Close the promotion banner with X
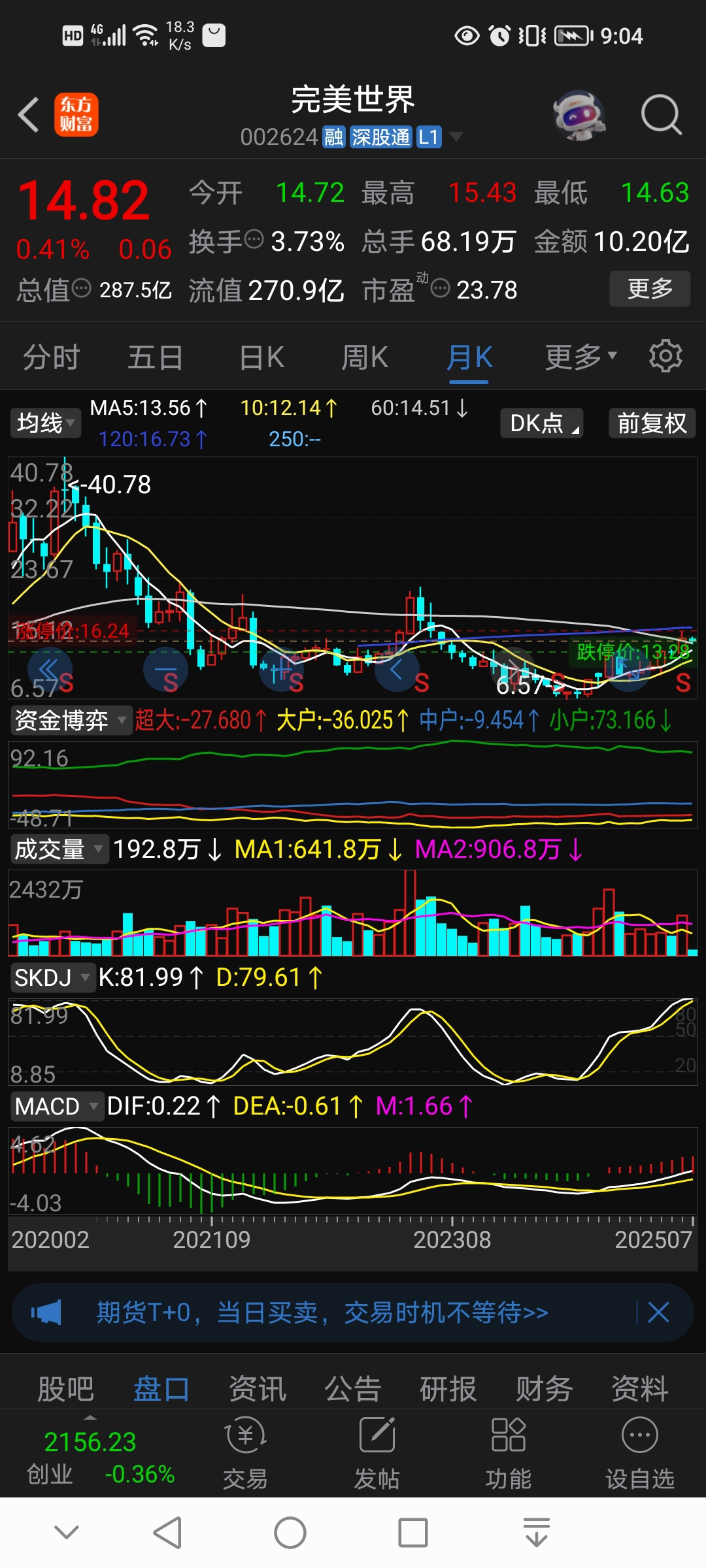 pyautogui.click(x=658, y=1312)
